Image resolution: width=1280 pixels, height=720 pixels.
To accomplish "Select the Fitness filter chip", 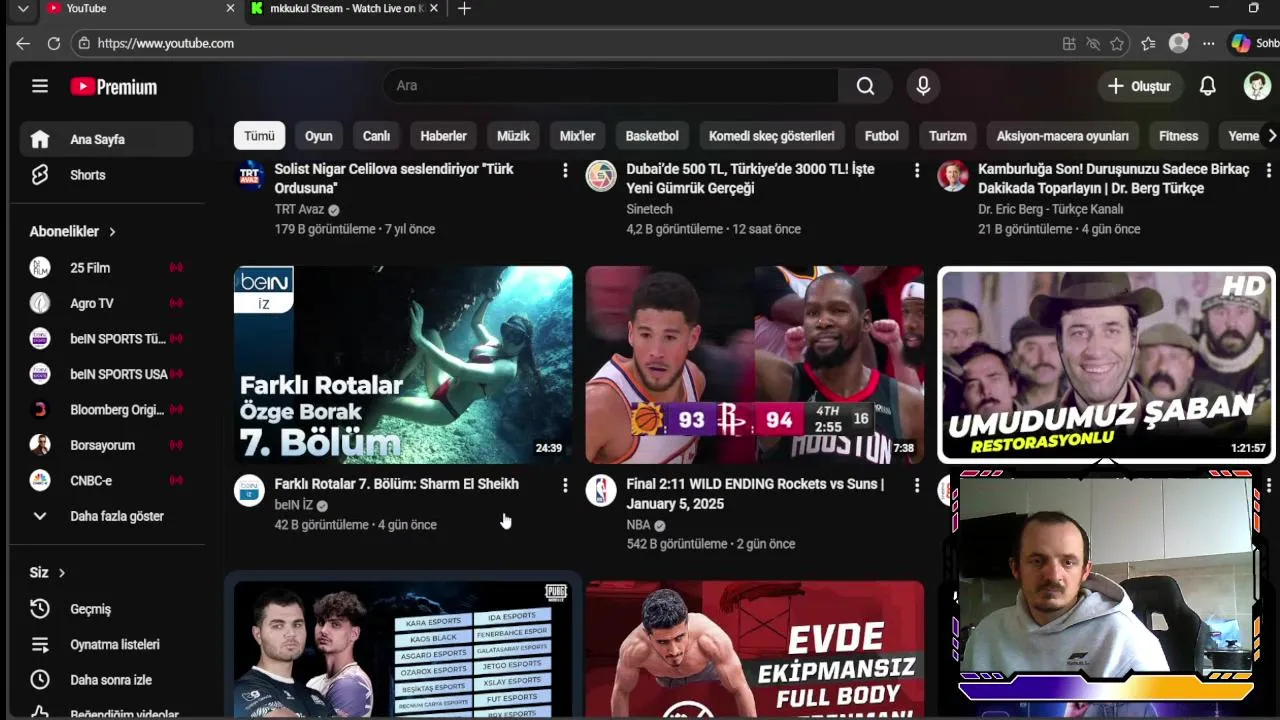I will click(1178, 136).
